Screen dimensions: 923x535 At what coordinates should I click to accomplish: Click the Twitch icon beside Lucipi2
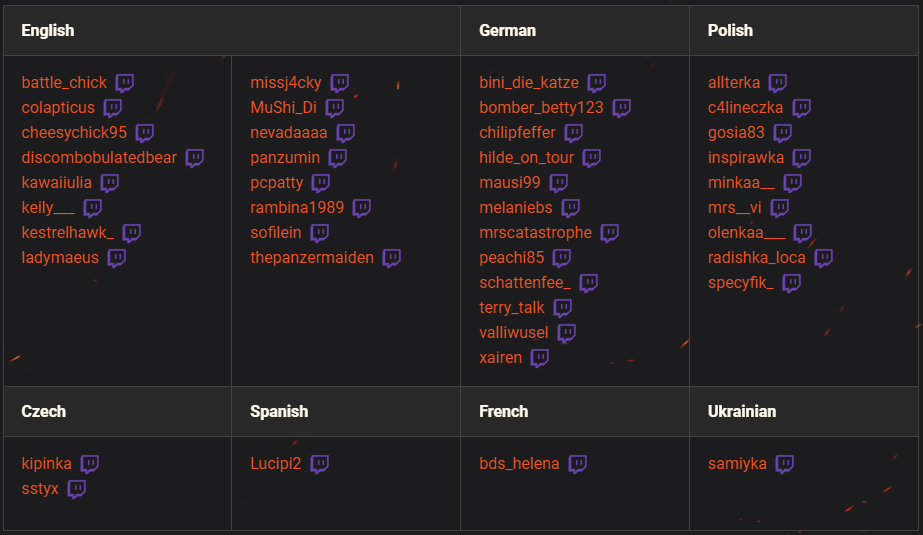tap(320, 464)
